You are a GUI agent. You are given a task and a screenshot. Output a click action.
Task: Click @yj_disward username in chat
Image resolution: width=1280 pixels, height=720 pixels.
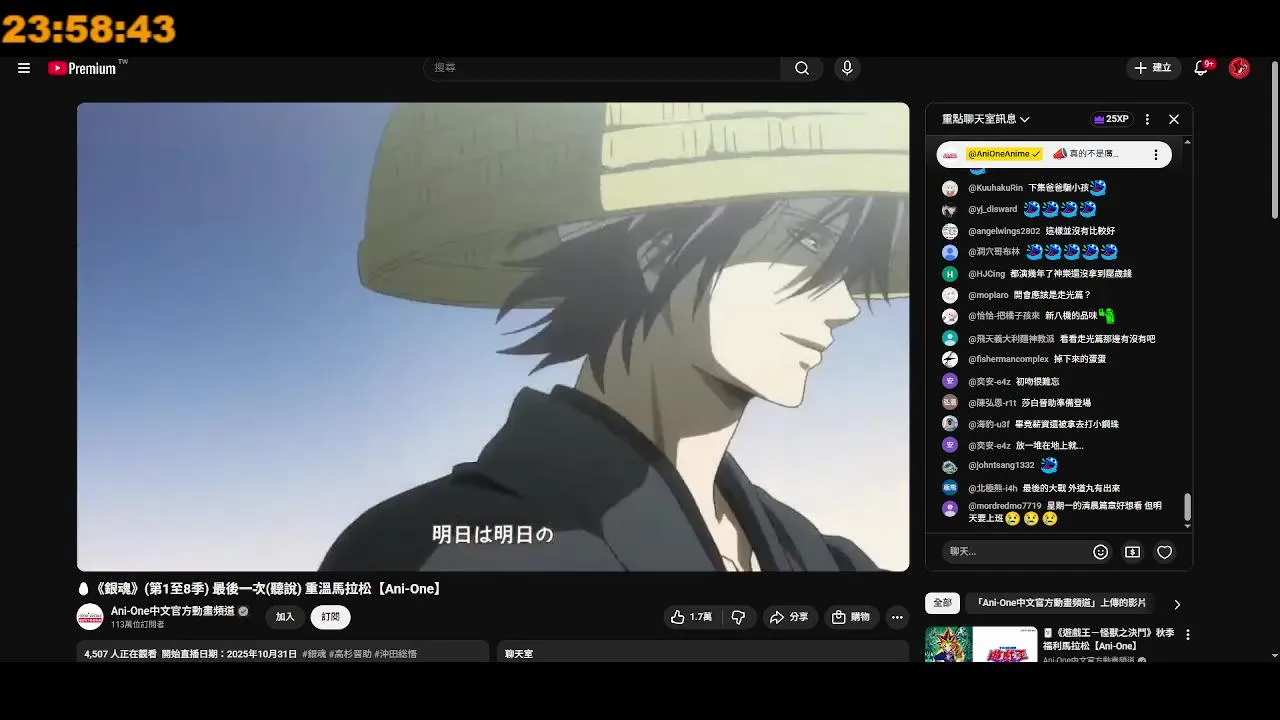992,210
